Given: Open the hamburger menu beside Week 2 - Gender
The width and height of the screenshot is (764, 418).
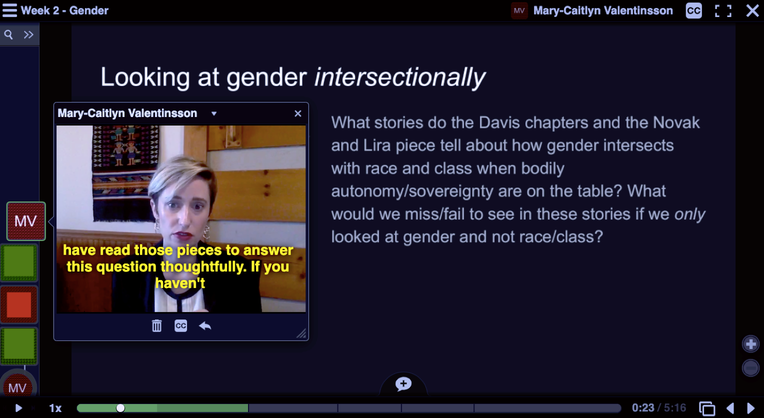Looking at the screenshot, I should click(10, 11).
